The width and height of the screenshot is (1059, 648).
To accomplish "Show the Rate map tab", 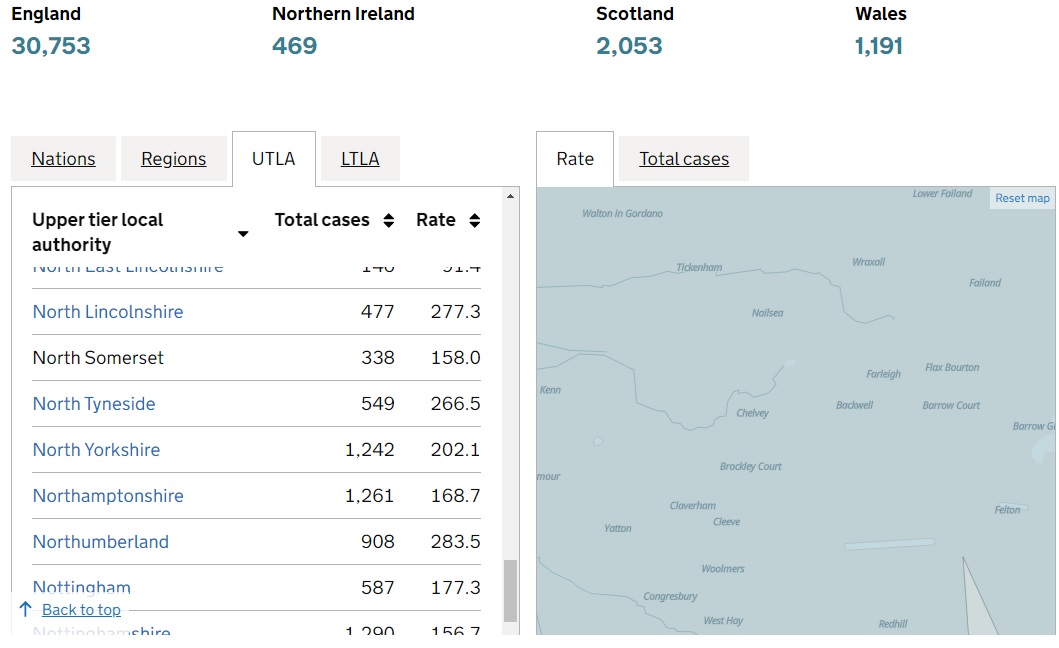I will click(575, 159).
